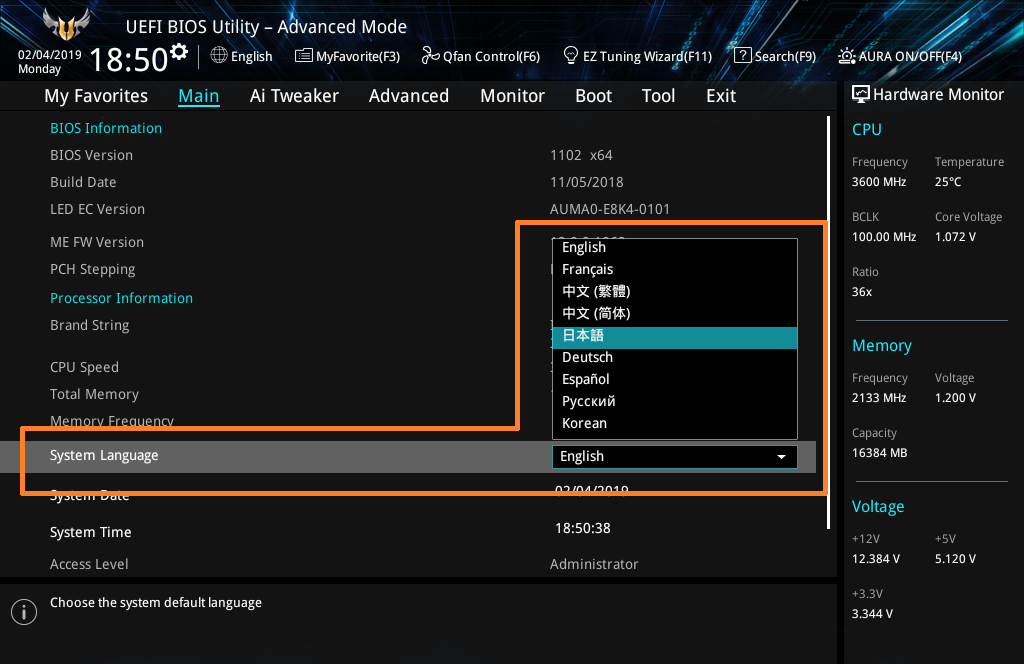Choose Español in language list
1024x664 pixels.
(x=675, y=379)
